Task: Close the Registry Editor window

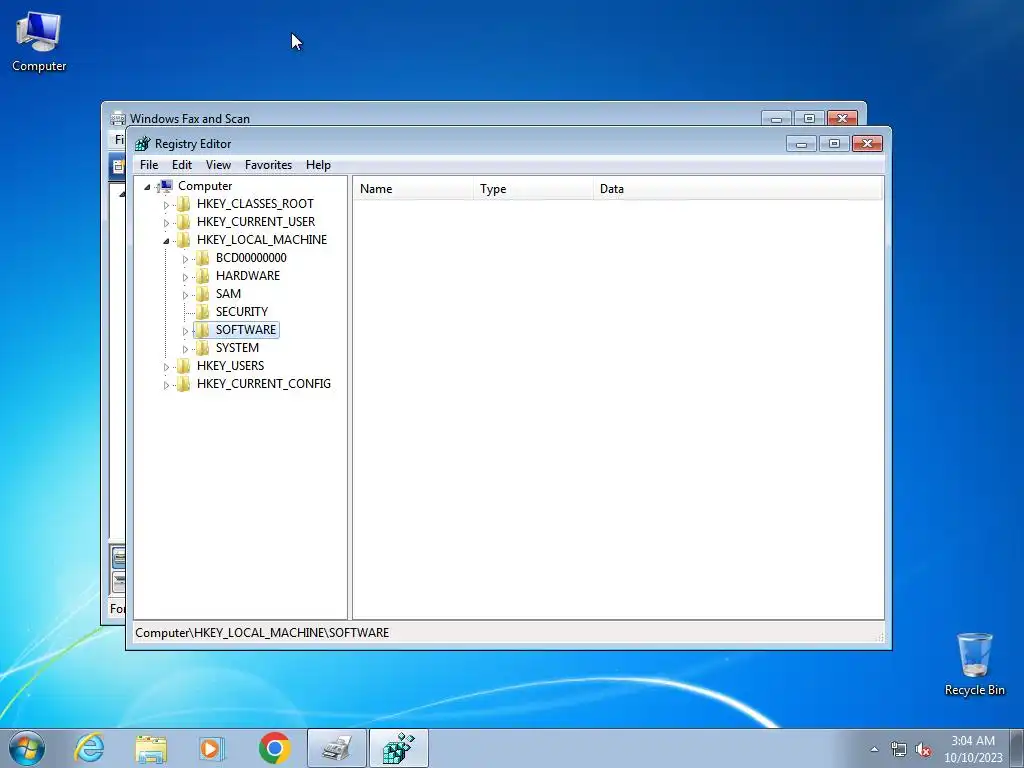Action: point(867,144)
